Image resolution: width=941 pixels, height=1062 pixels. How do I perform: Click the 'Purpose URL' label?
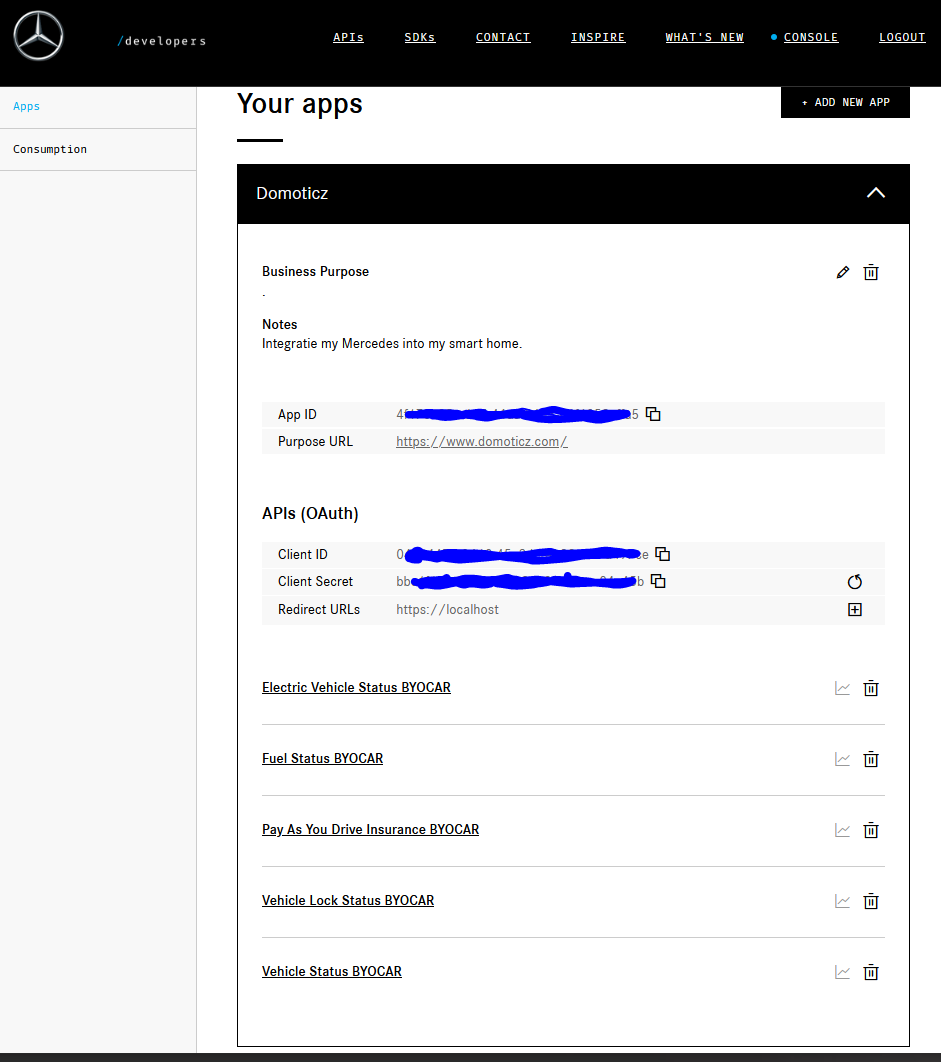point(315,442)
